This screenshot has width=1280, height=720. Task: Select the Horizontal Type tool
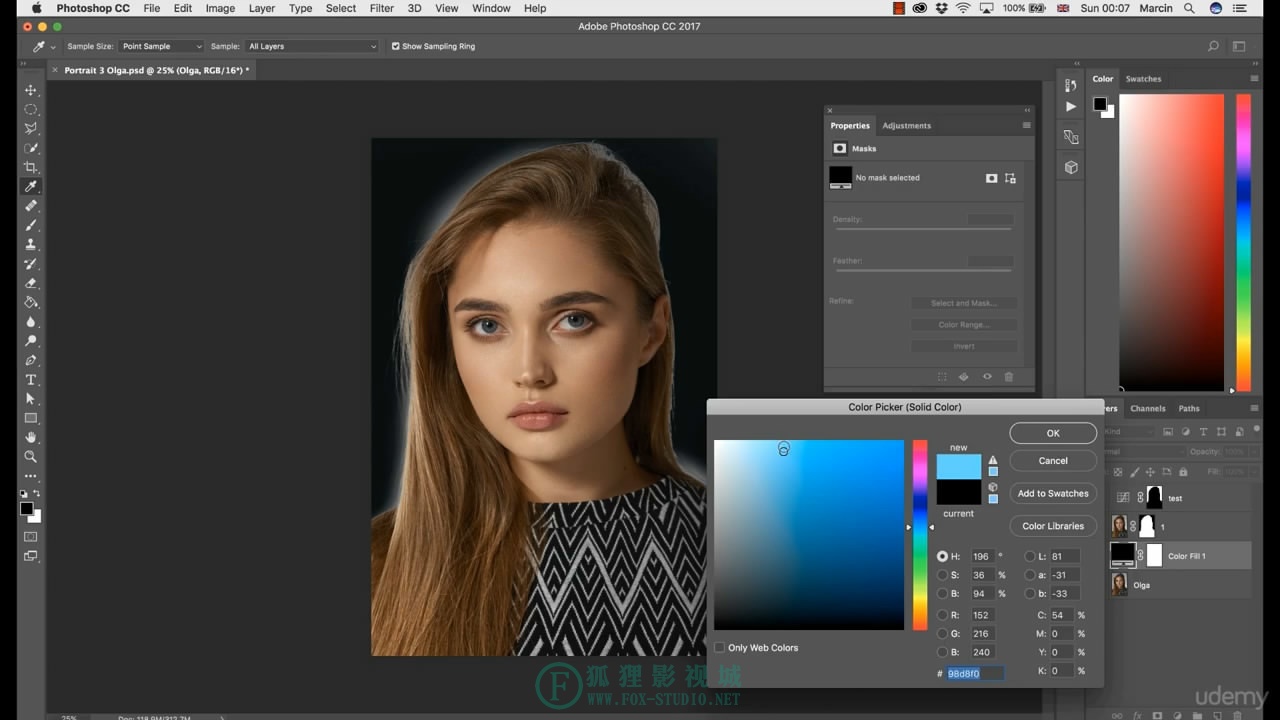point(31,380)
